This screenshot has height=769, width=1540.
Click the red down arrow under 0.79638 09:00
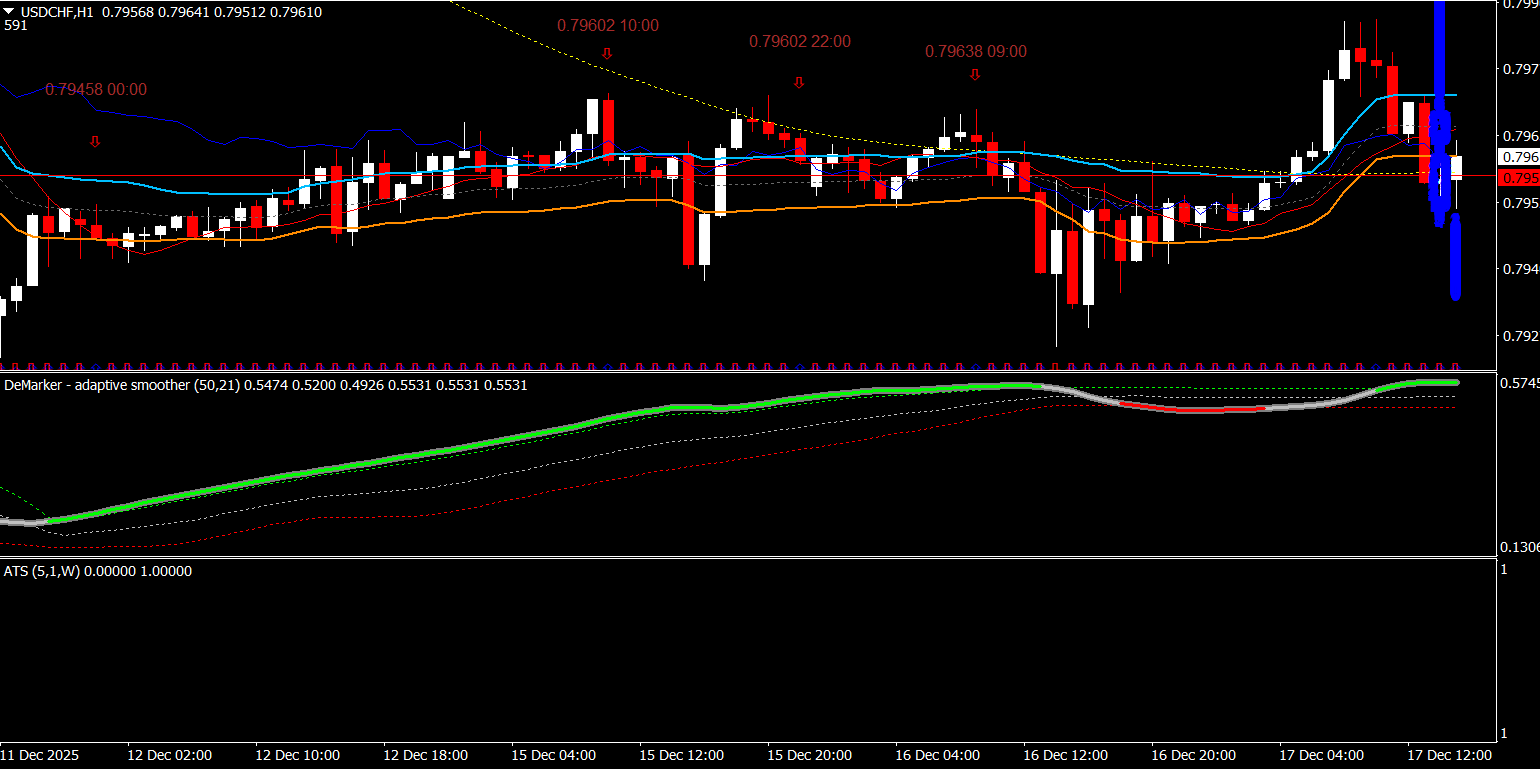(x=975, y=74)
